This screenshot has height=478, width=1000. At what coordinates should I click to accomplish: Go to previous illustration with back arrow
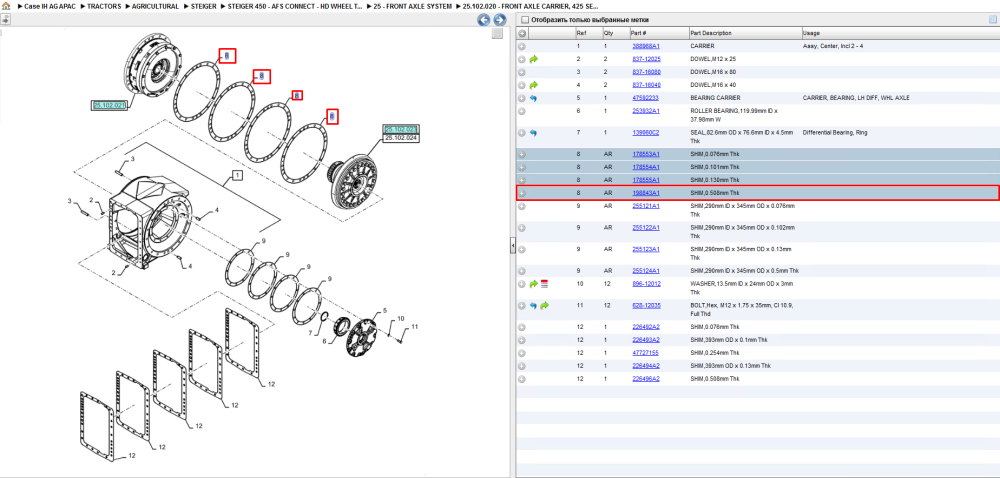484,20
